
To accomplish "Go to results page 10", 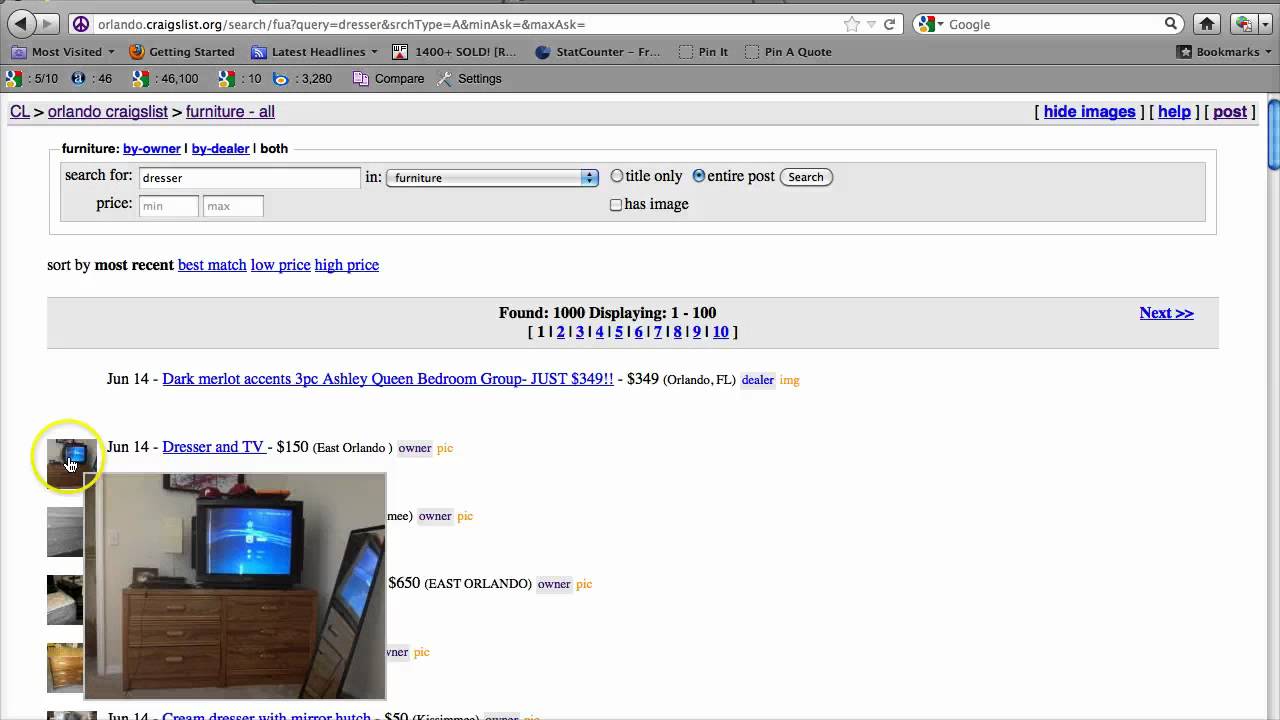I will click(x=720, y=332).
